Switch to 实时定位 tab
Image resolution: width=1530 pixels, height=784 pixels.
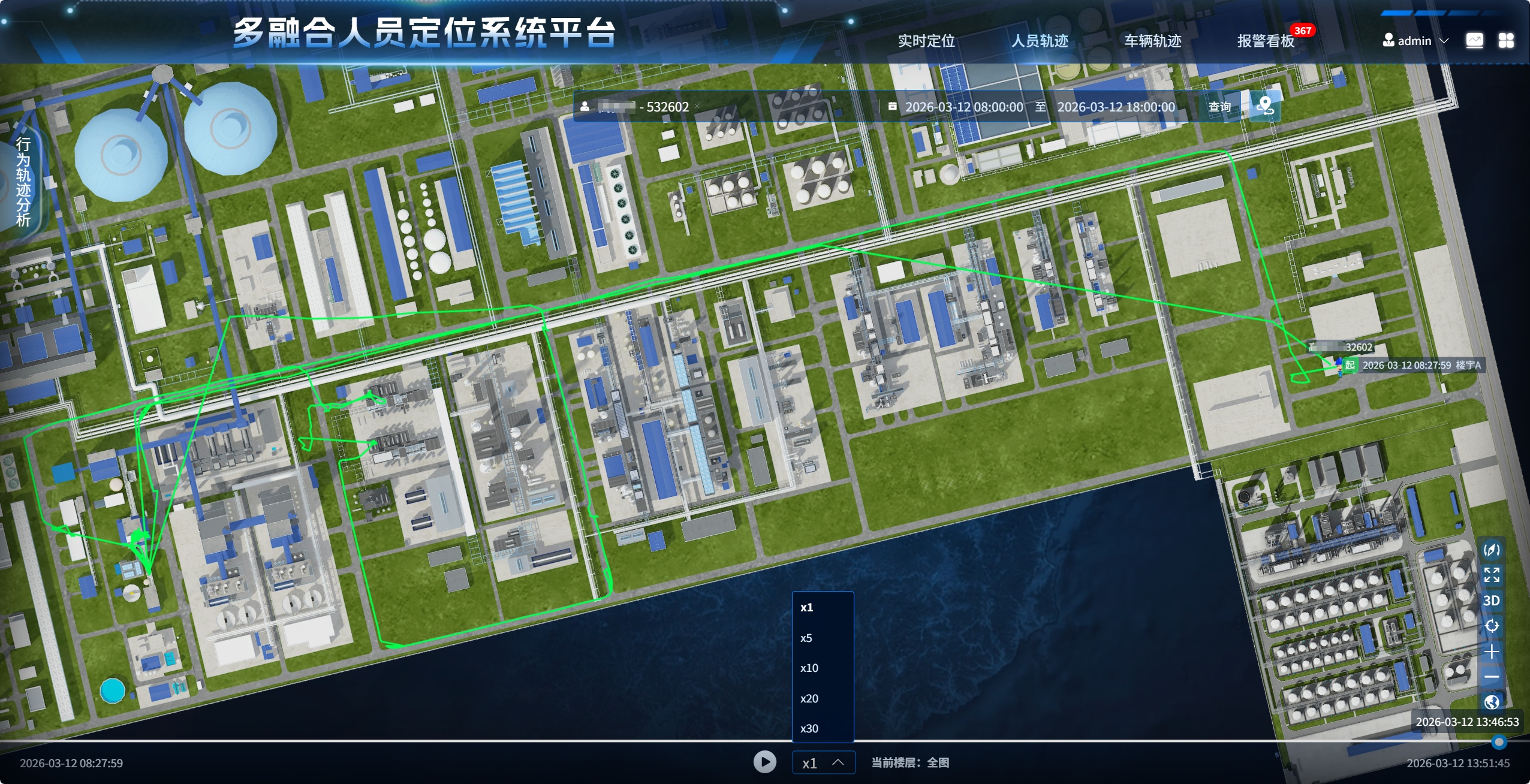coord(926,41)
